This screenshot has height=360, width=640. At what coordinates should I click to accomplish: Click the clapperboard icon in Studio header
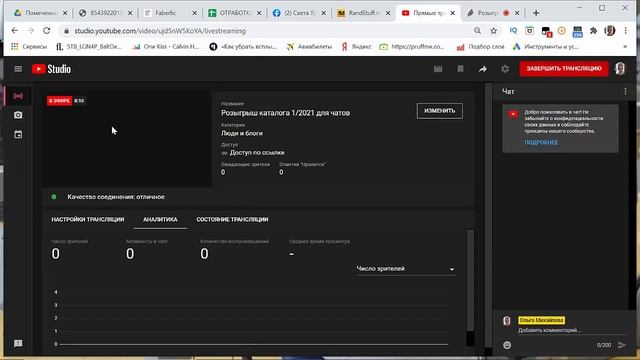pyautogui.click(x=438, y=69)
